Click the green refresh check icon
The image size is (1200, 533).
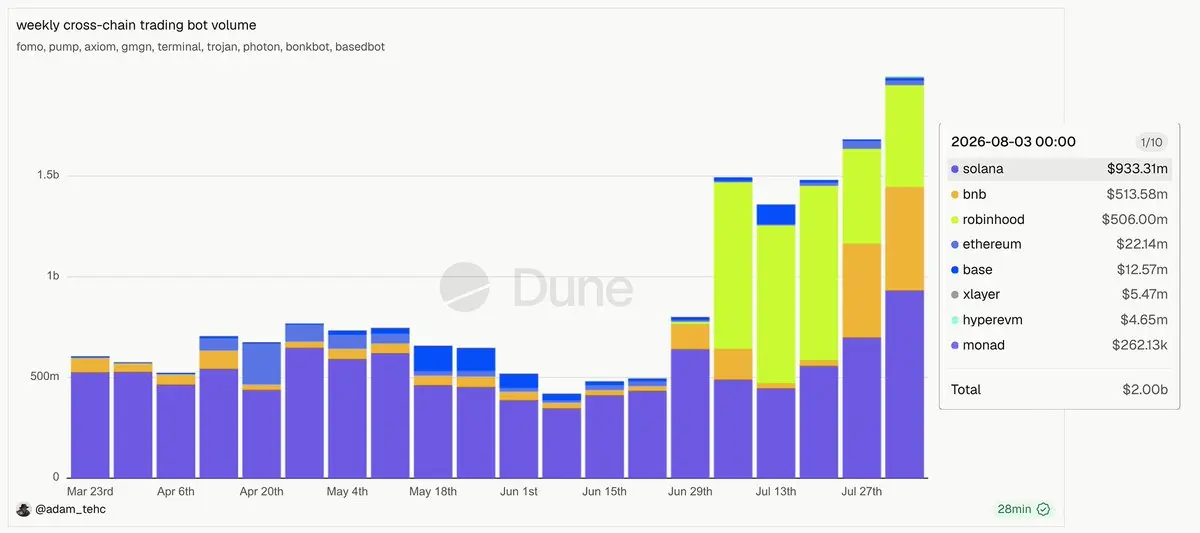pos(1043,509)
